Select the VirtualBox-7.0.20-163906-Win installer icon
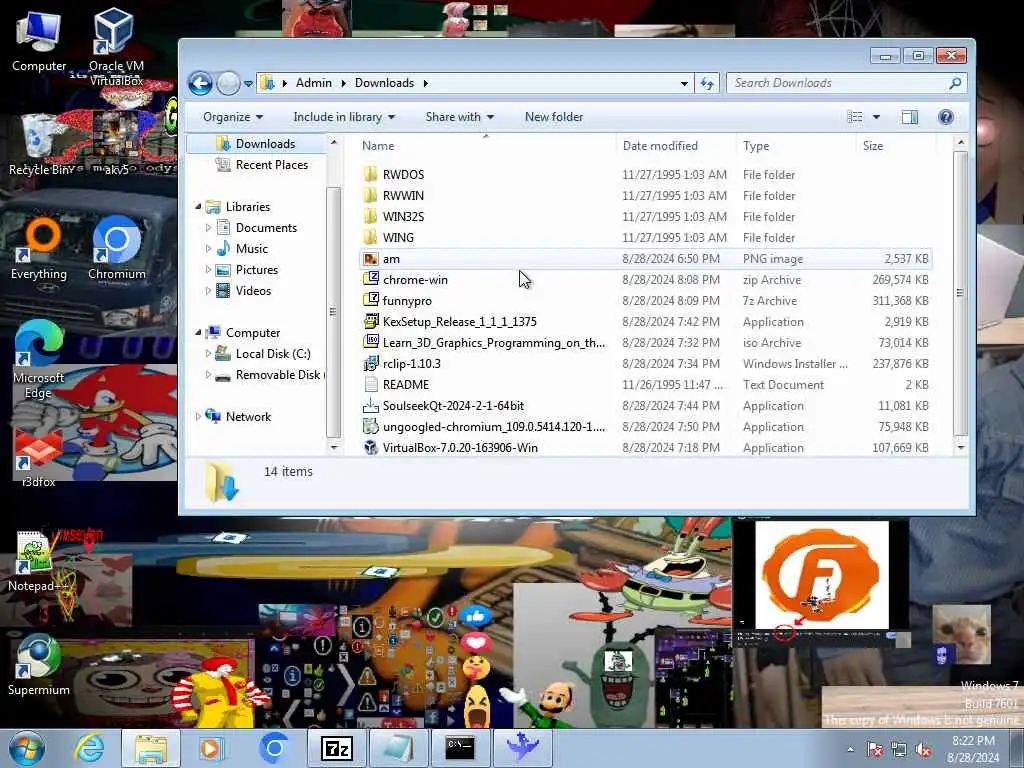Screen dimensions: 1024x768 (x=370, y=447)
